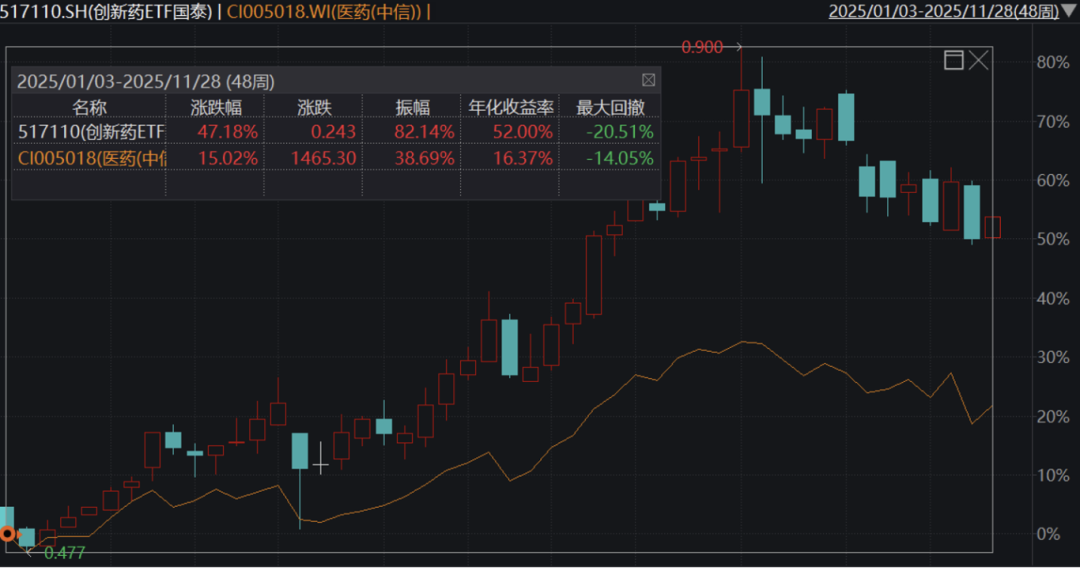Click the 振幅 column header
Viewport: 1080px width, 571px height.
412,107
